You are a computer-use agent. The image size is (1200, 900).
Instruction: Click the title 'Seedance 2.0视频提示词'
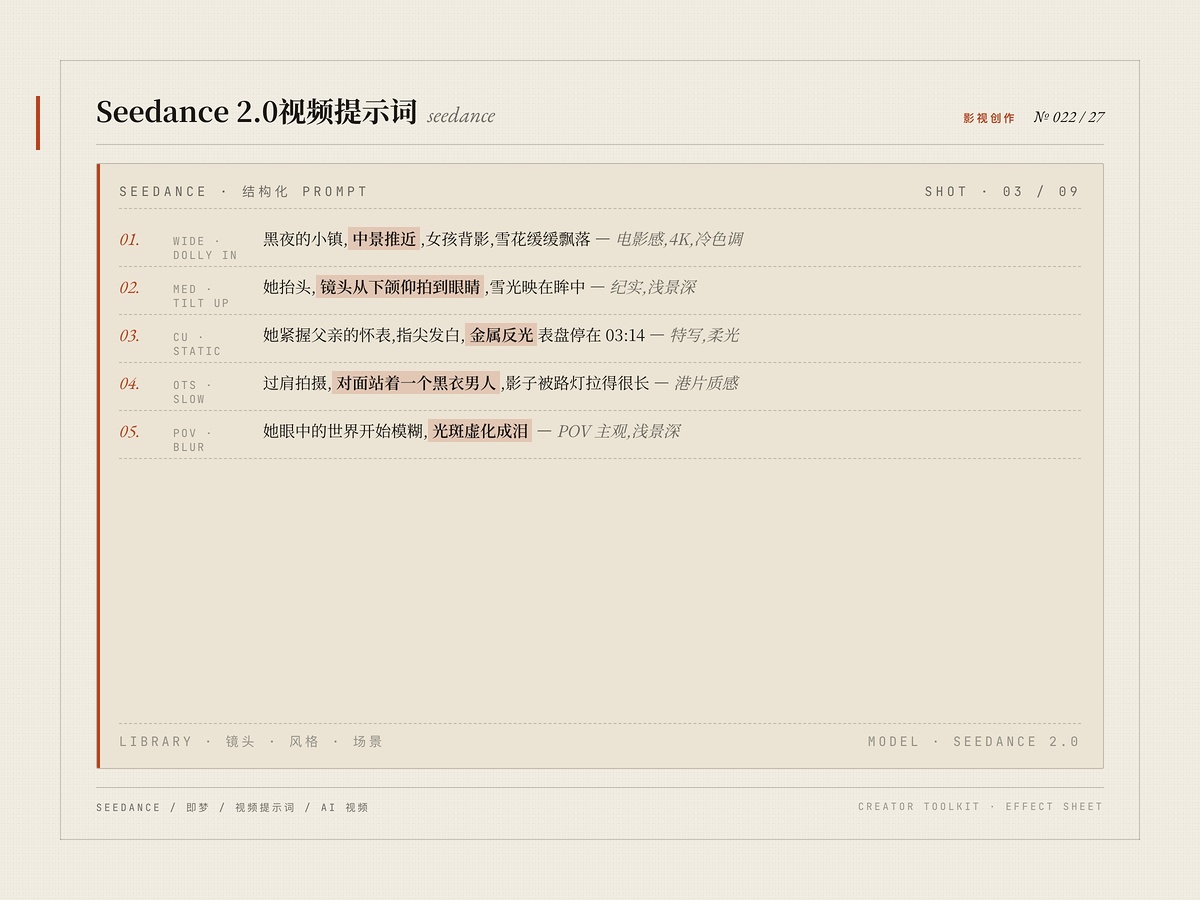(x=256, y=112)
